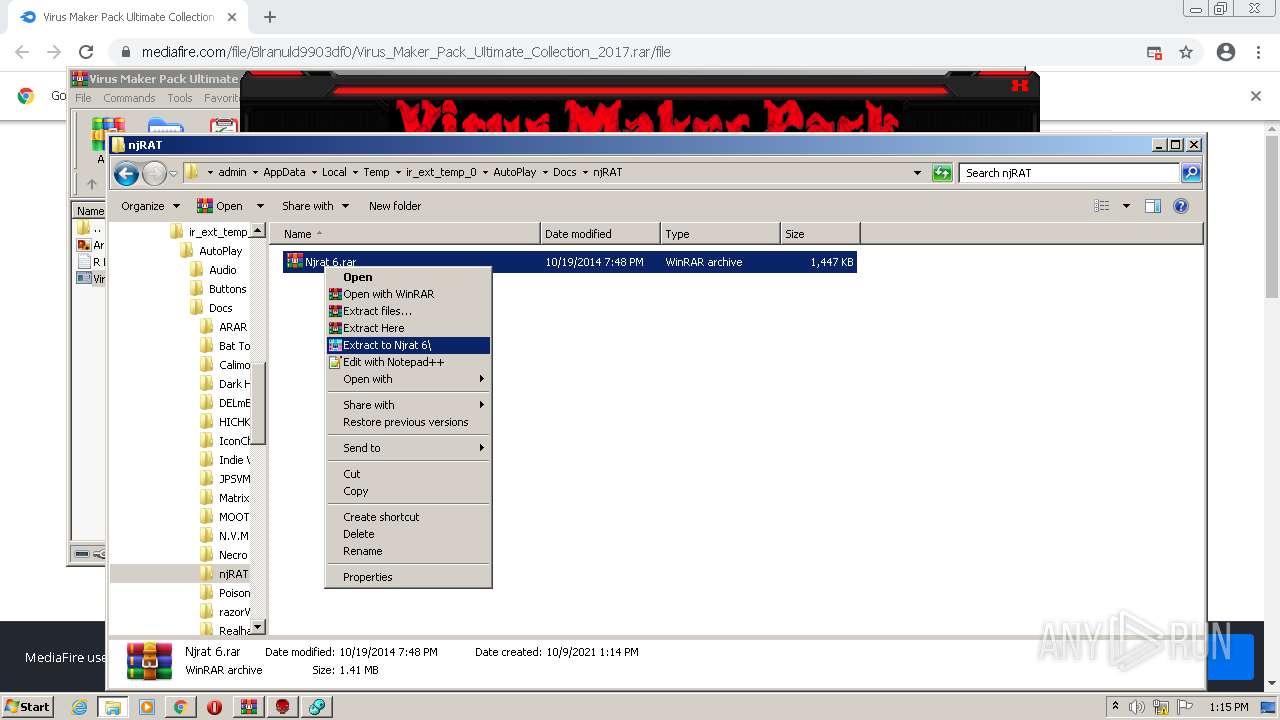Expand the Send to submenu
The width and height of the screenshot is (1280, 720).
pyautogui.click(x=408, y=448)
